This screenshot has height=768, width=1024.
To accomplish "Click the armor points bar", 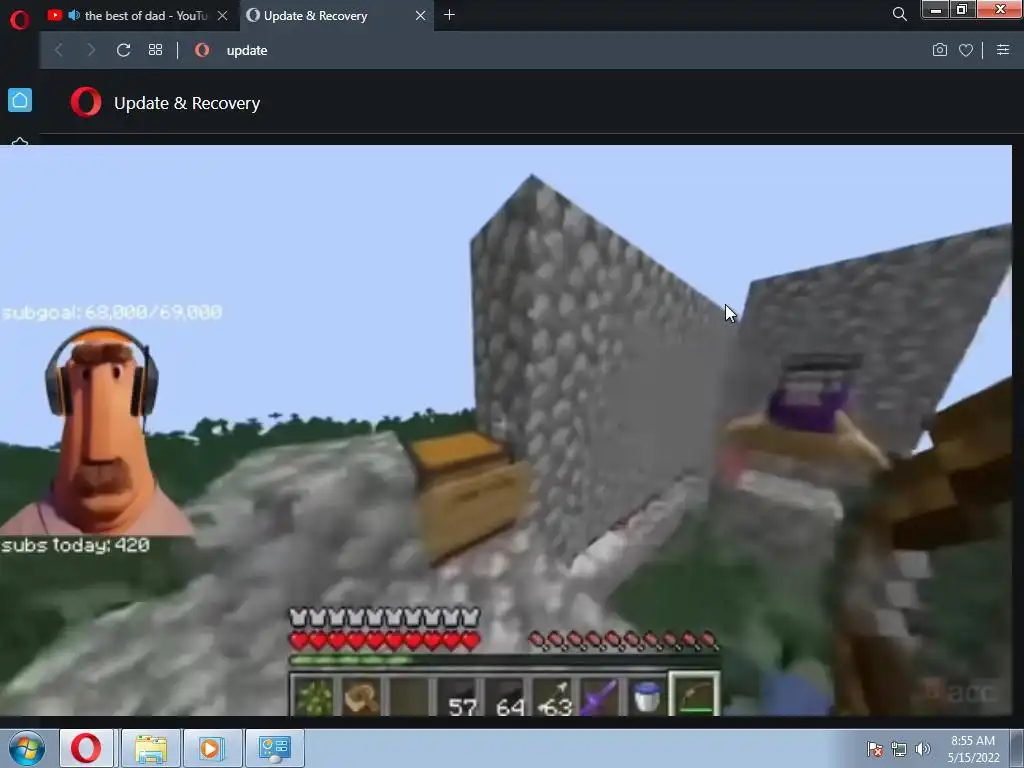I will click(x=385, y=617).
